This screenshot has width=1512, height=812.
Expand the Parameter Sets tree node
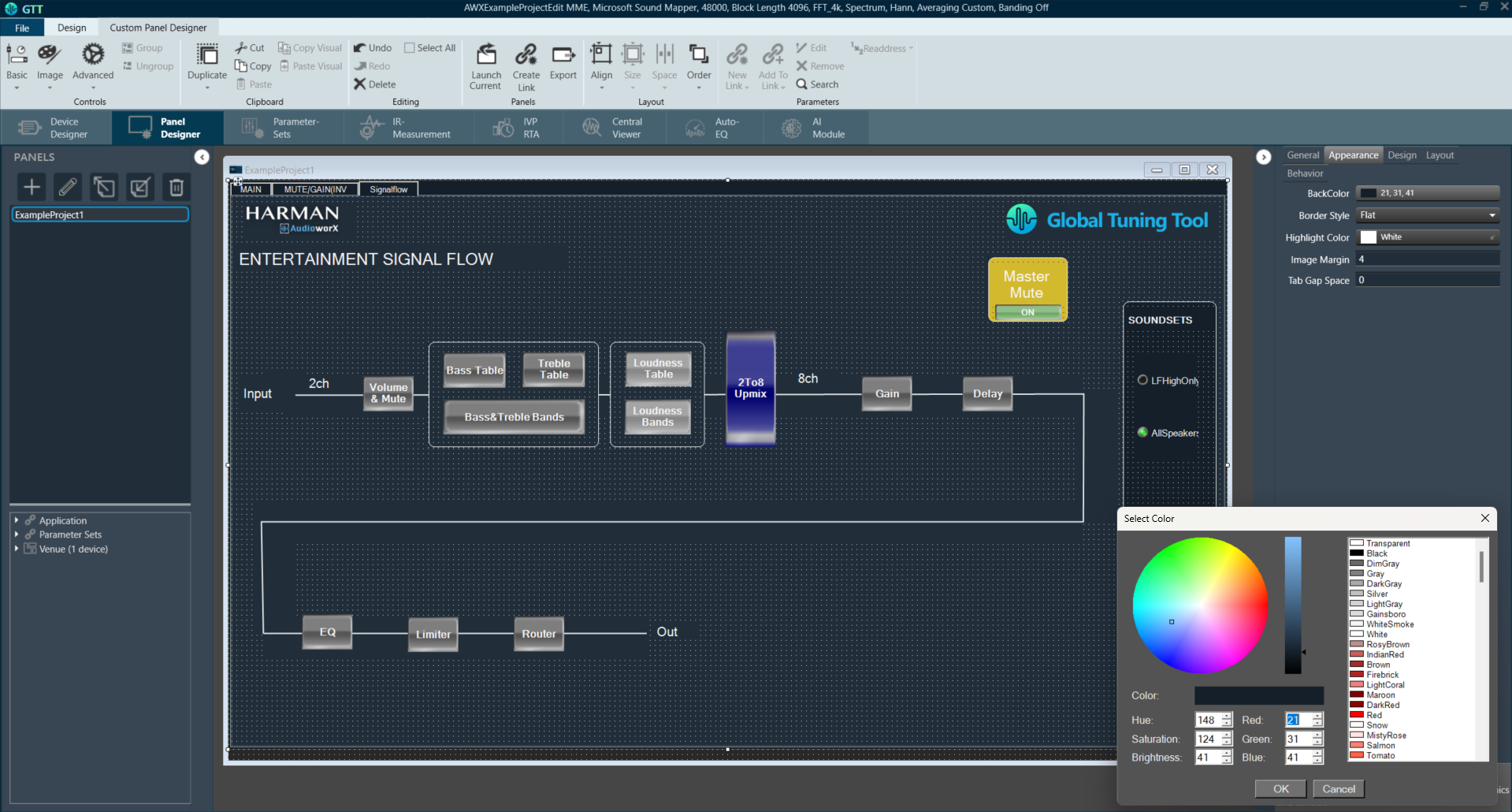point(17,535)
